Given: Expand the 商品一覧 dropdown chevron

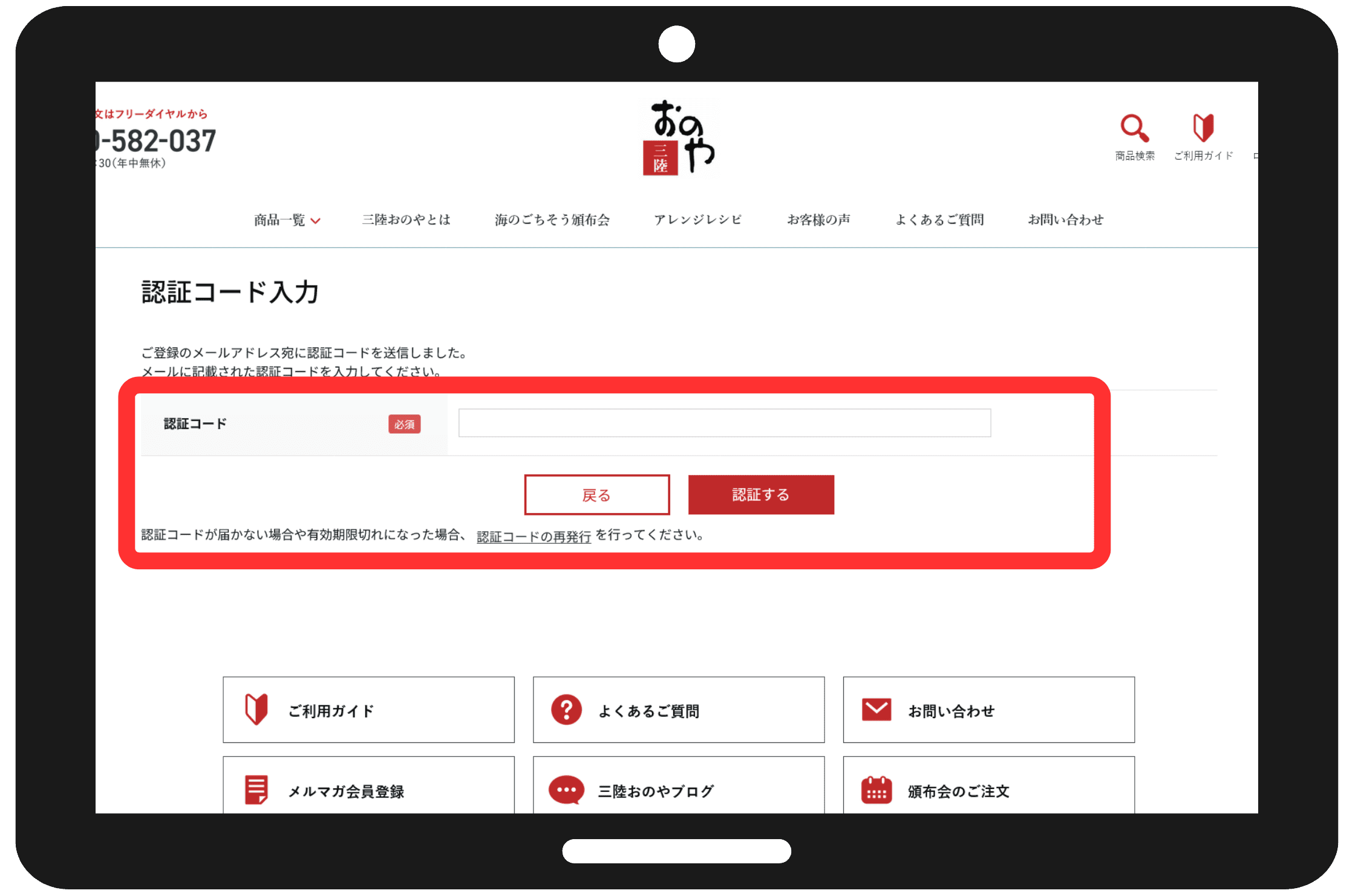Looking at the screenshot, I should (315, 221).
